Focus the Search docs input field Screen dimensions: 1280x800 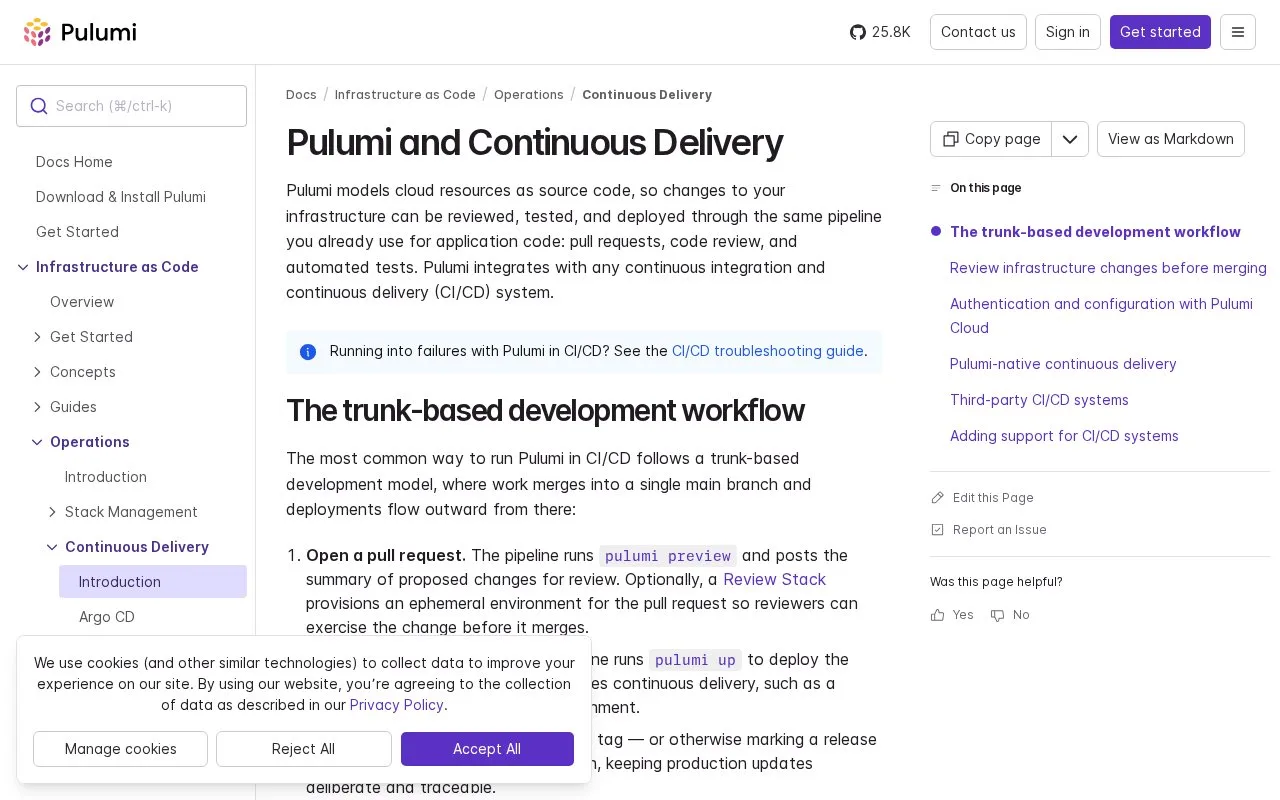tap(131, 106)
